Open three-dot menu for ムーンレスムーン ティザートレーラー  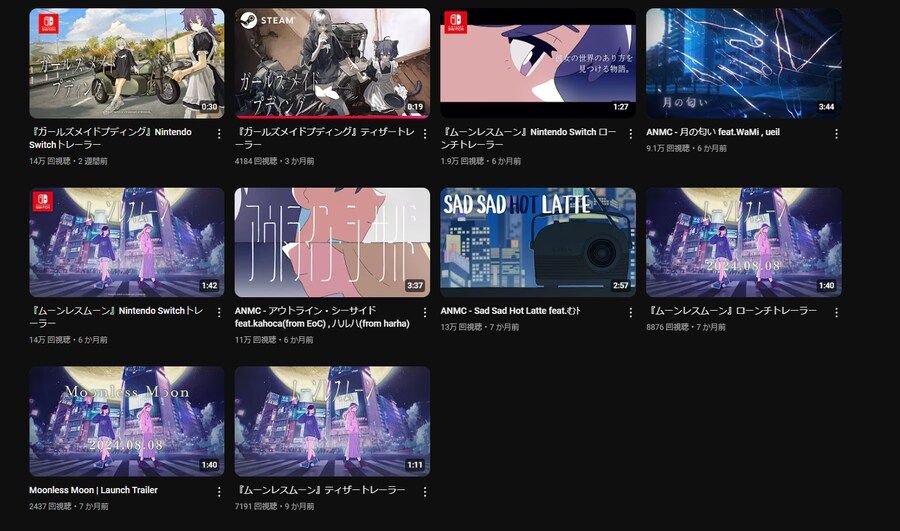pos(425,492)
